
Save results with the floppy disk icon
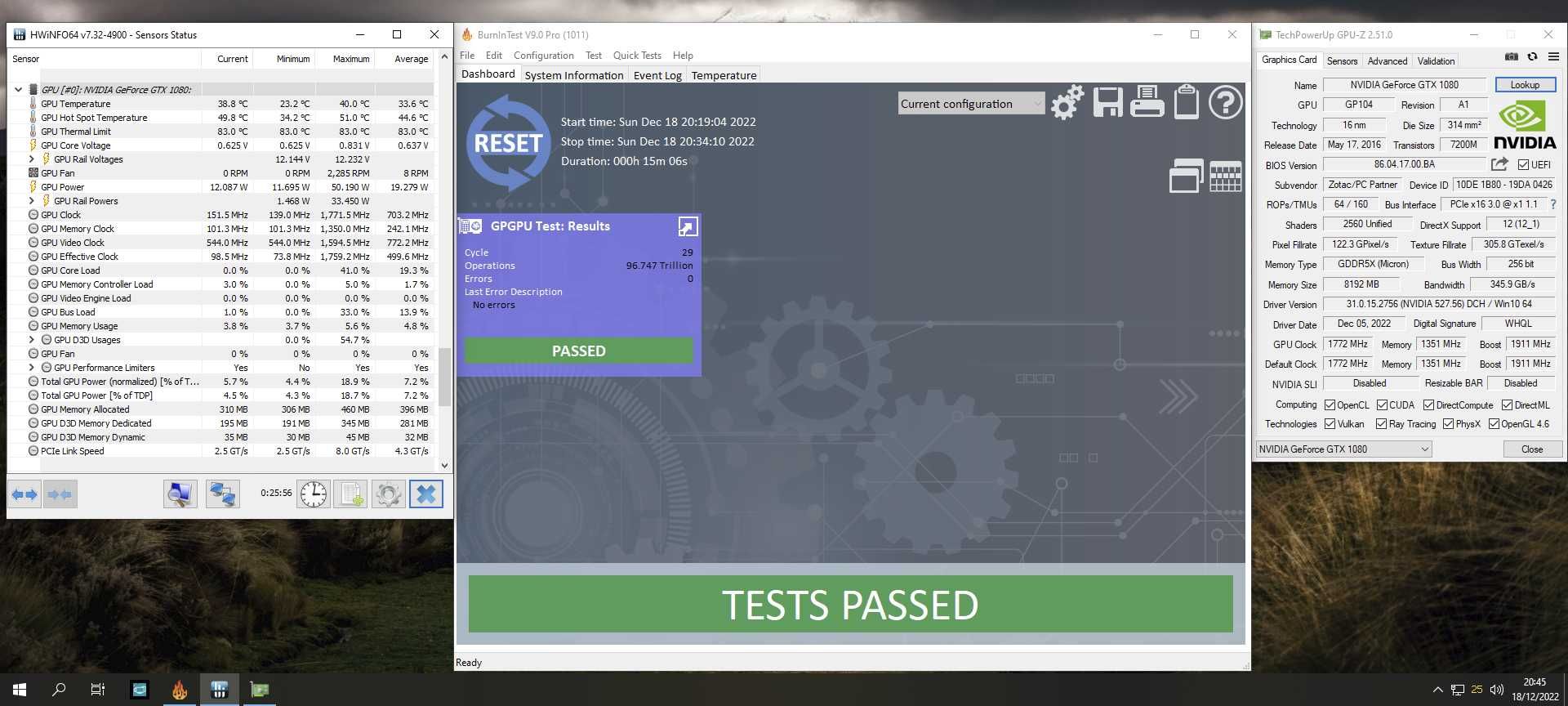[x=1107, y=102]
